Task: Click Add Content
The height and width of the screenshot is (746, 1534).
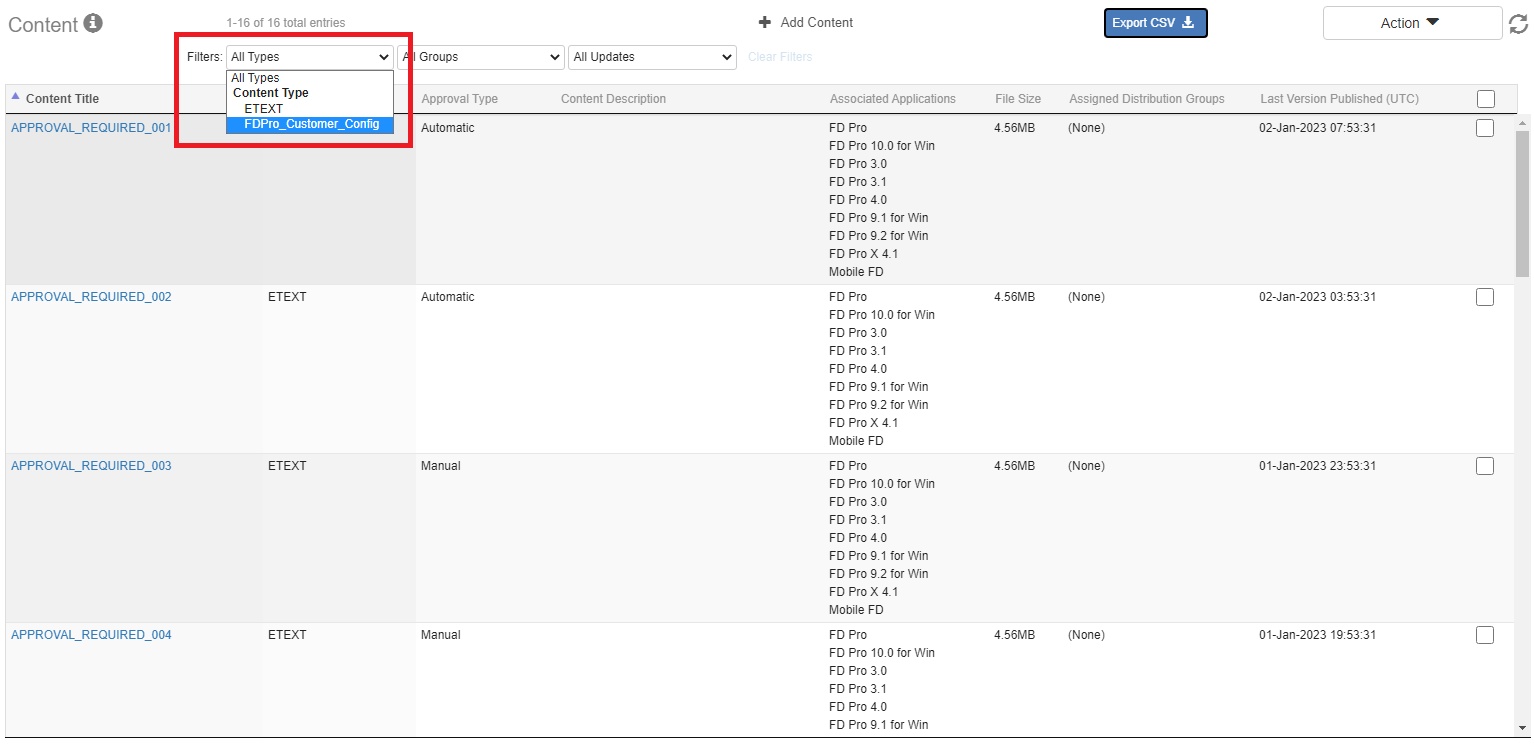Action: tap(815, 22)
